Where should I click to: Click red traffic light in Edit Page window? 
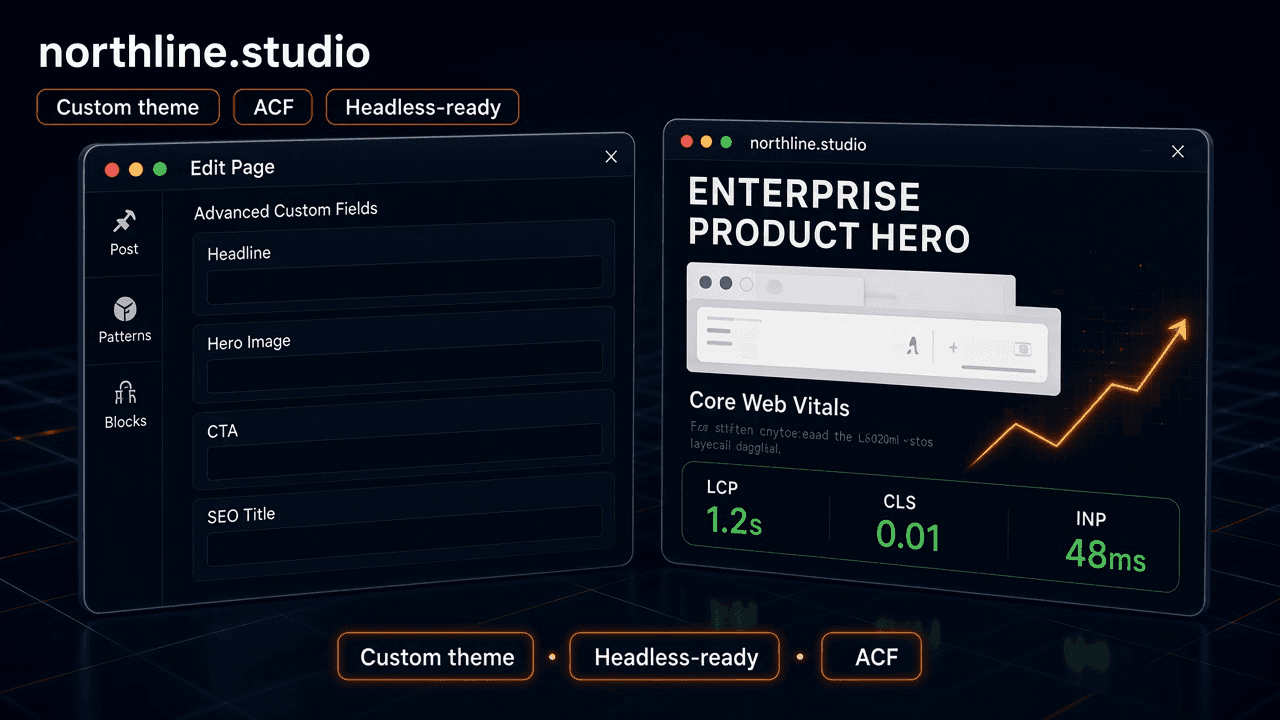click(112, 170)
